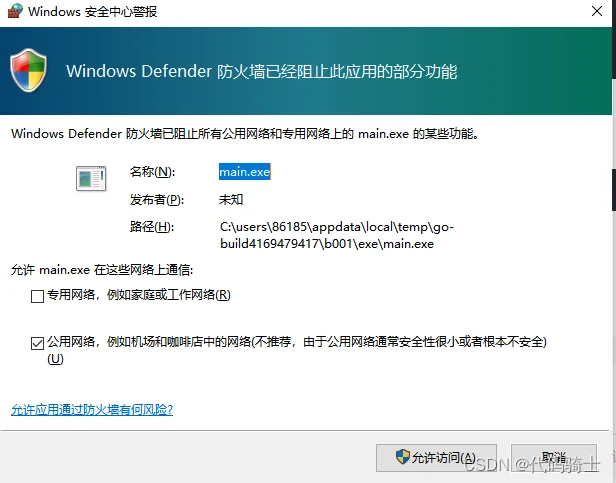Open the firewall risk link 允许应用通过防火墙有何风险?
The image size is (616, 483).
[x=92, y=410]
